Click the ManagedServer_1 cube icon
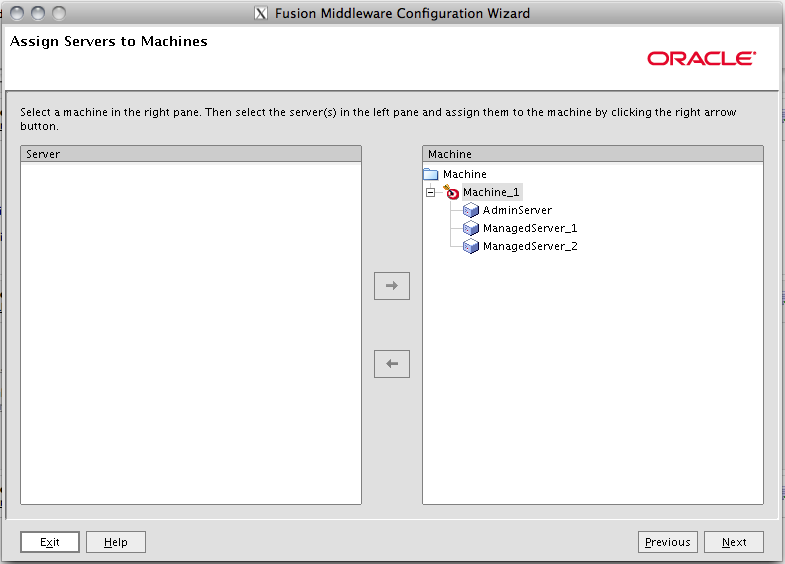Viewport: 785px width, 564px height. coord(471,228)
